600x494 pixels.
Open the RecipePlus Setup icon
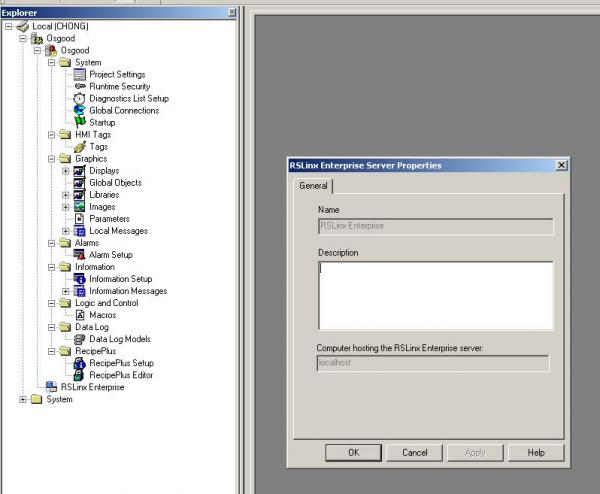pos(80,363)
